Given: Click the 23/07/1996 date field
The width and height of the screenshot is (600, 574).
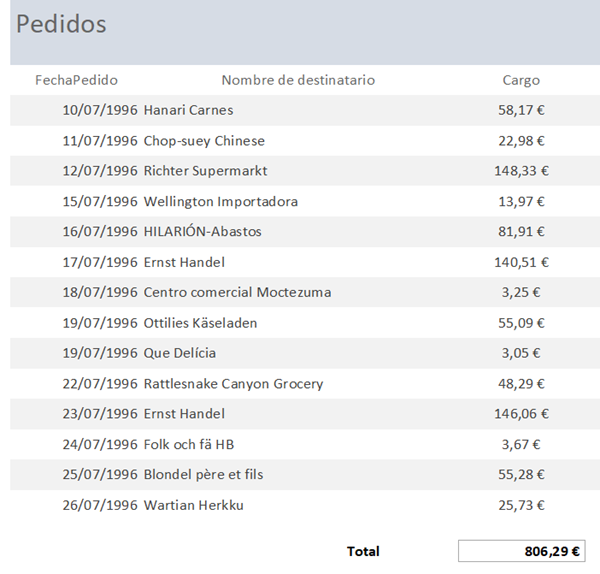Looking at the screenshot, I should point(99,414).
